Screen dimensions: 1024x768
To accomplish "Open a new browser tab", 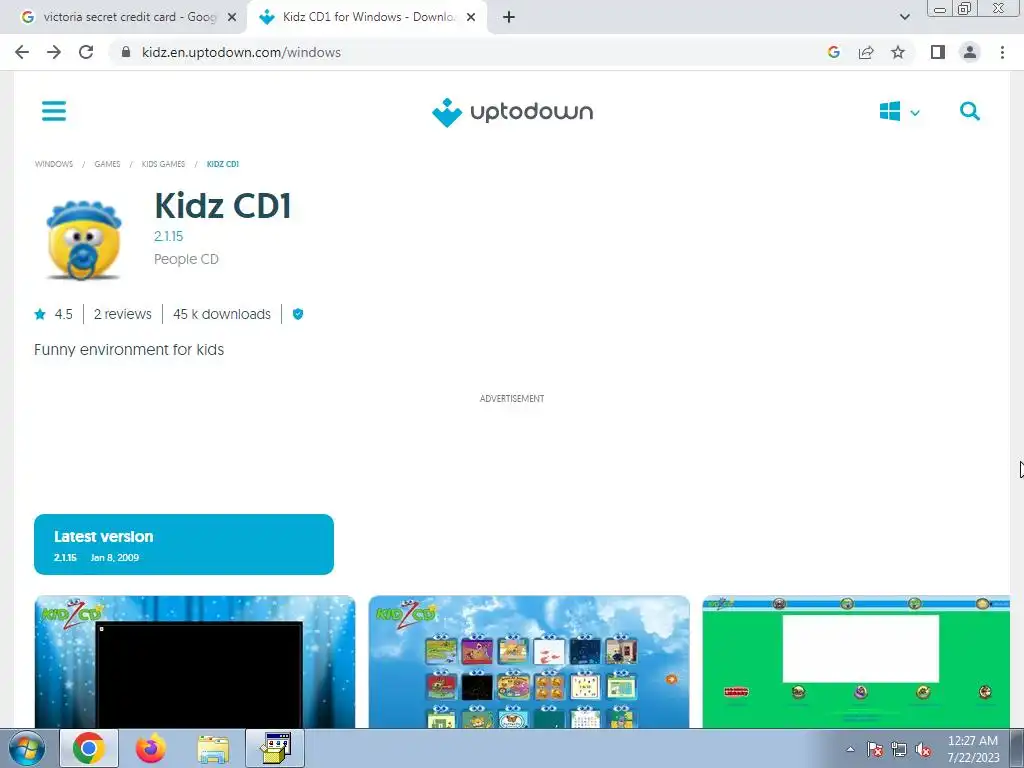I will [509, 17].
